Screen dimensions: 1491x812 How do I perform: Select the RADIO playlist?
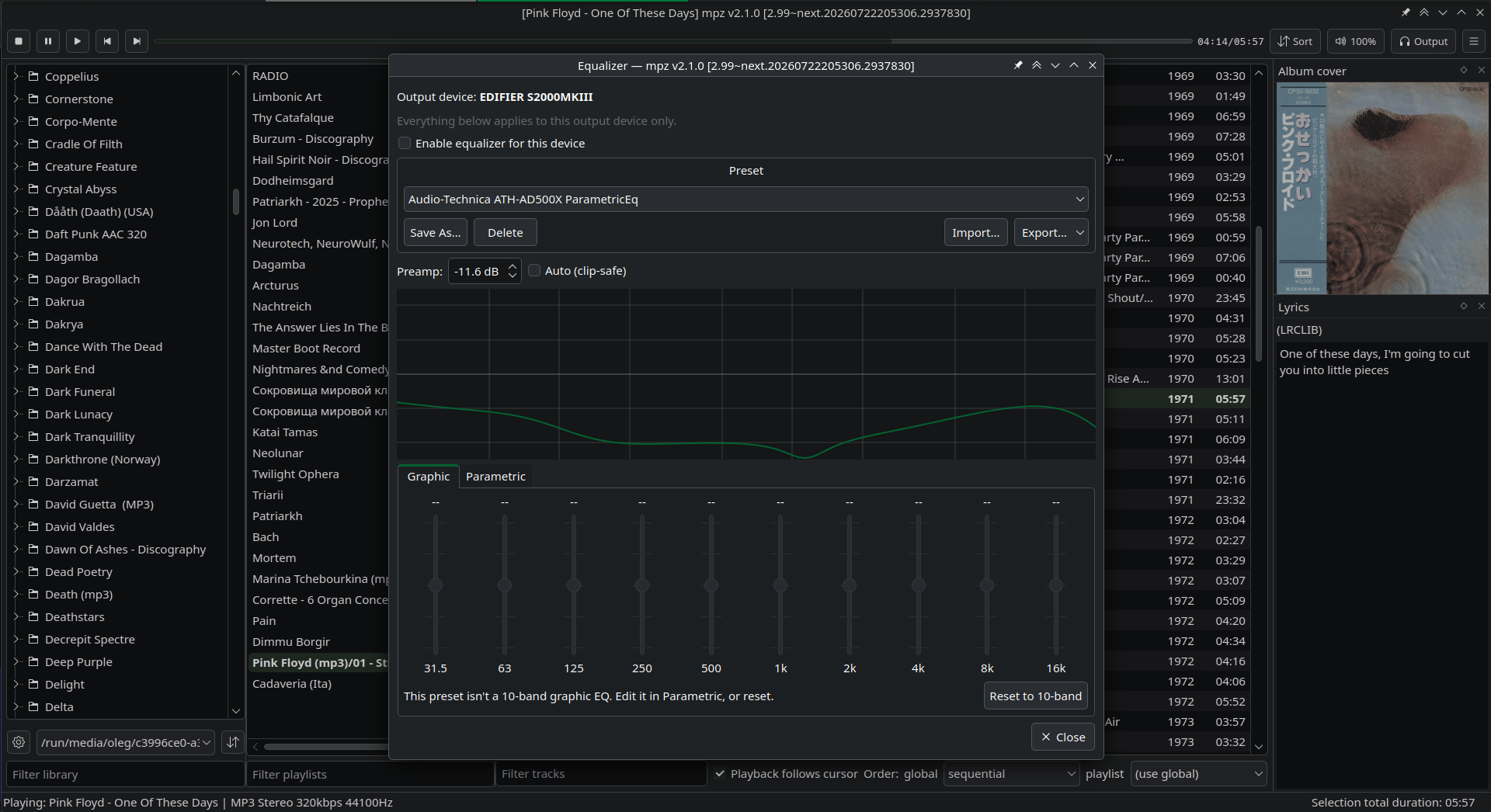[x=270, y=76]
